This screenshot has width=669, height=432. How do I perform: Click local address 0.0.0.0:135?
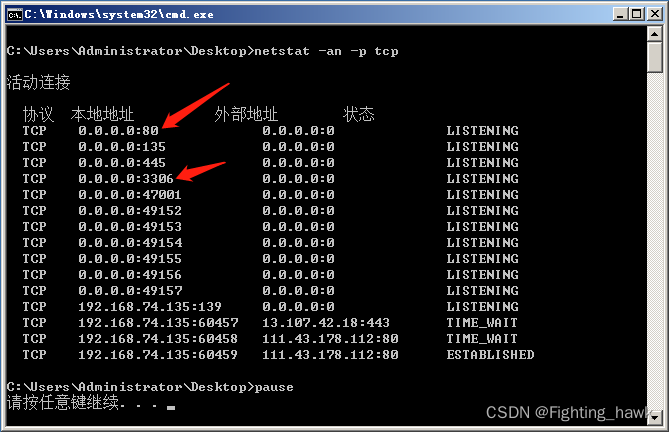[x=122, y=147]
